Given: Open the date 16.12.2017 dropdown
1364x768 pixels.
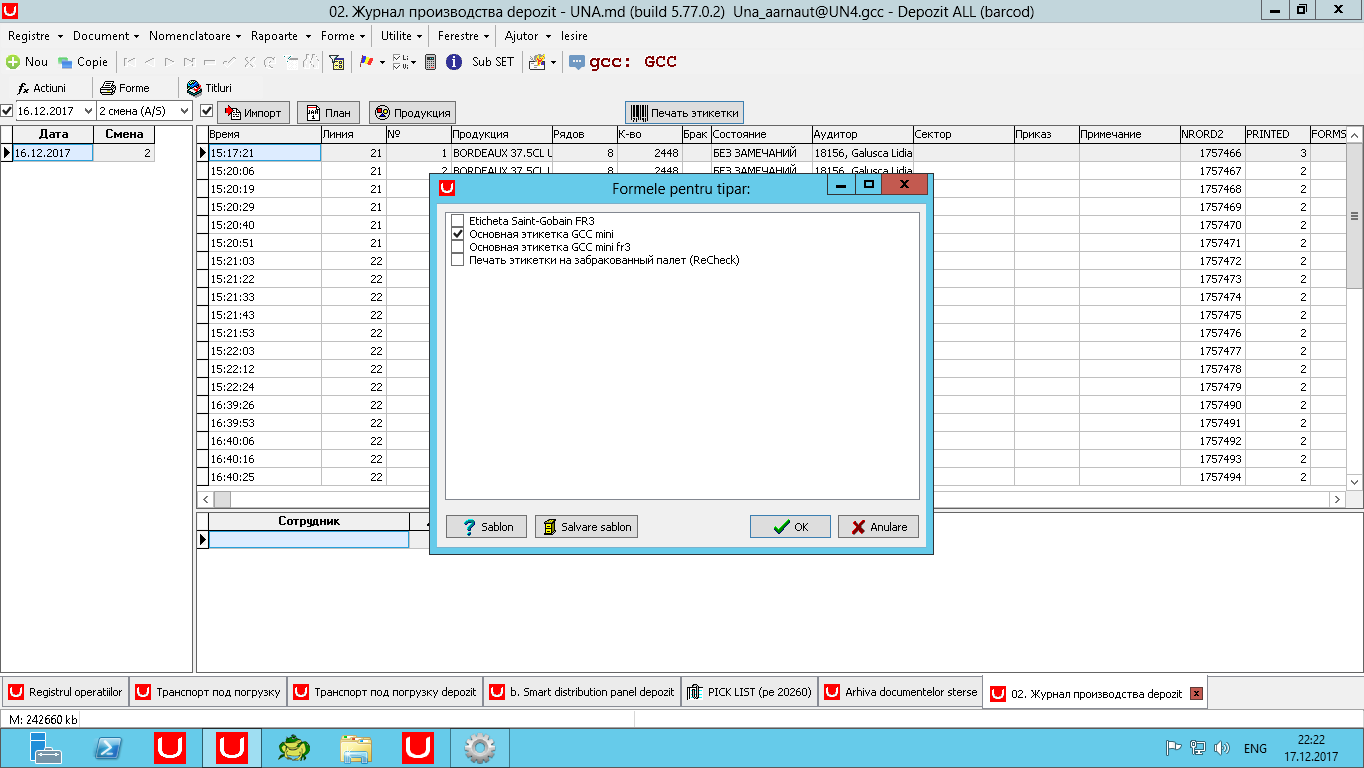Looking at the screenshot, I should coord(88,111).
